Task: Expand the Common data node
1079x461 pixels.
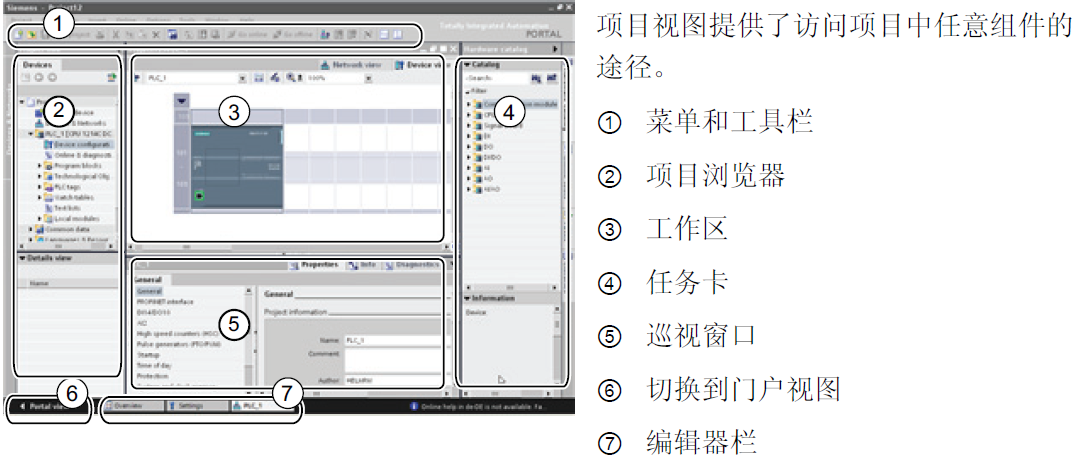Action: (x=30, y=229)
